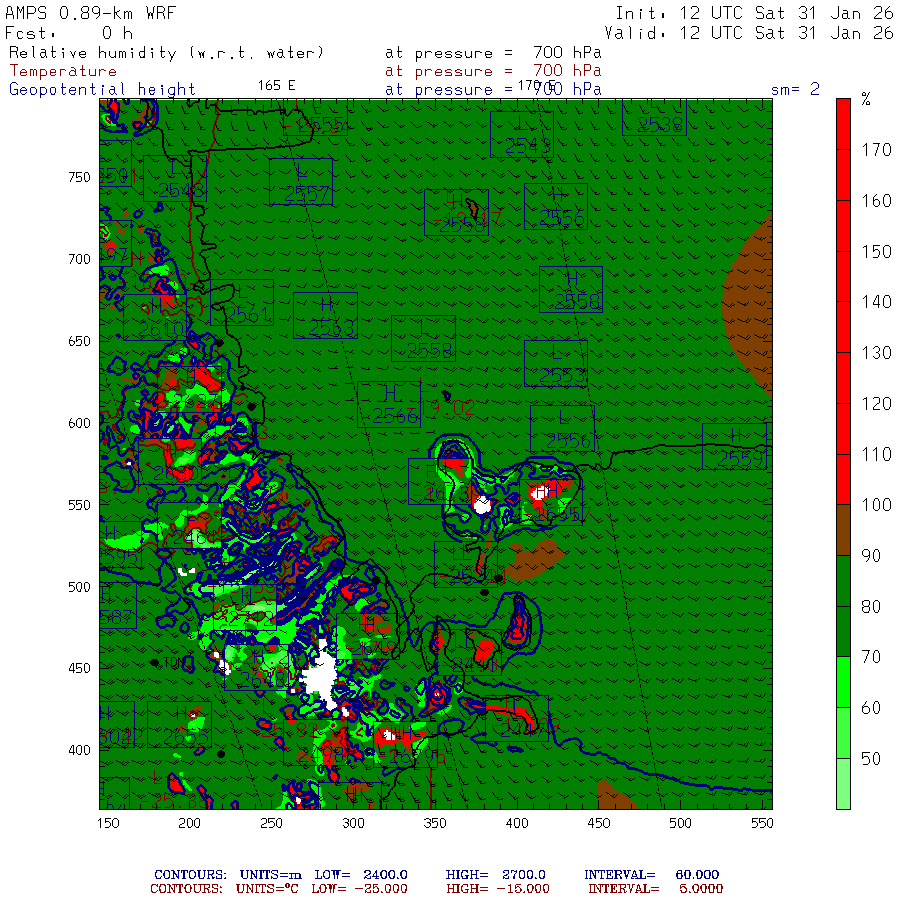The width and height of the screenshot is (900, 900).
Task: Click the 'HIGH= 2700.0' contour legend text
Action: (495, 875)
